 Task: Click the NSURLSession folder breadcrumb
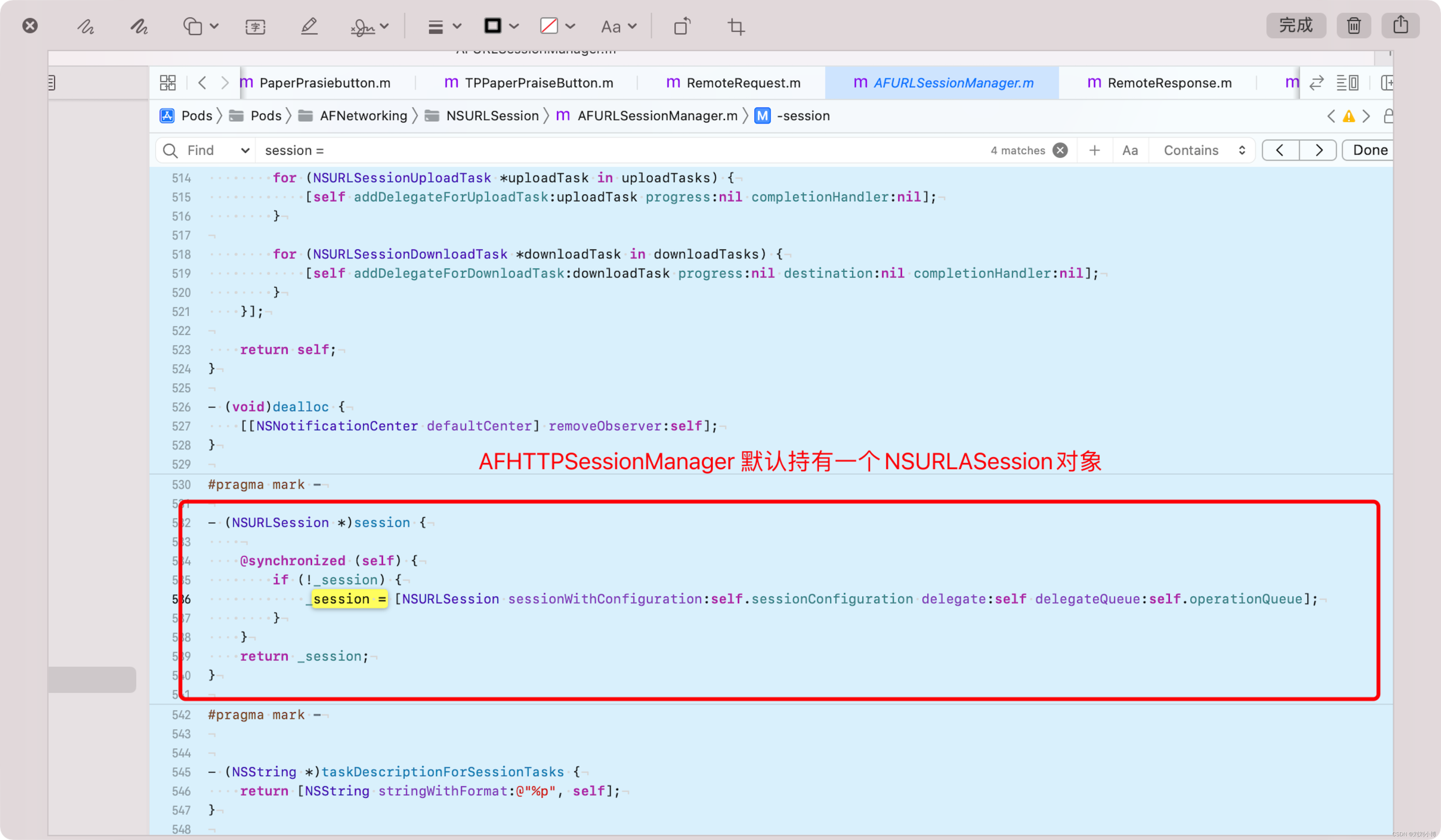tap(481, 116)
